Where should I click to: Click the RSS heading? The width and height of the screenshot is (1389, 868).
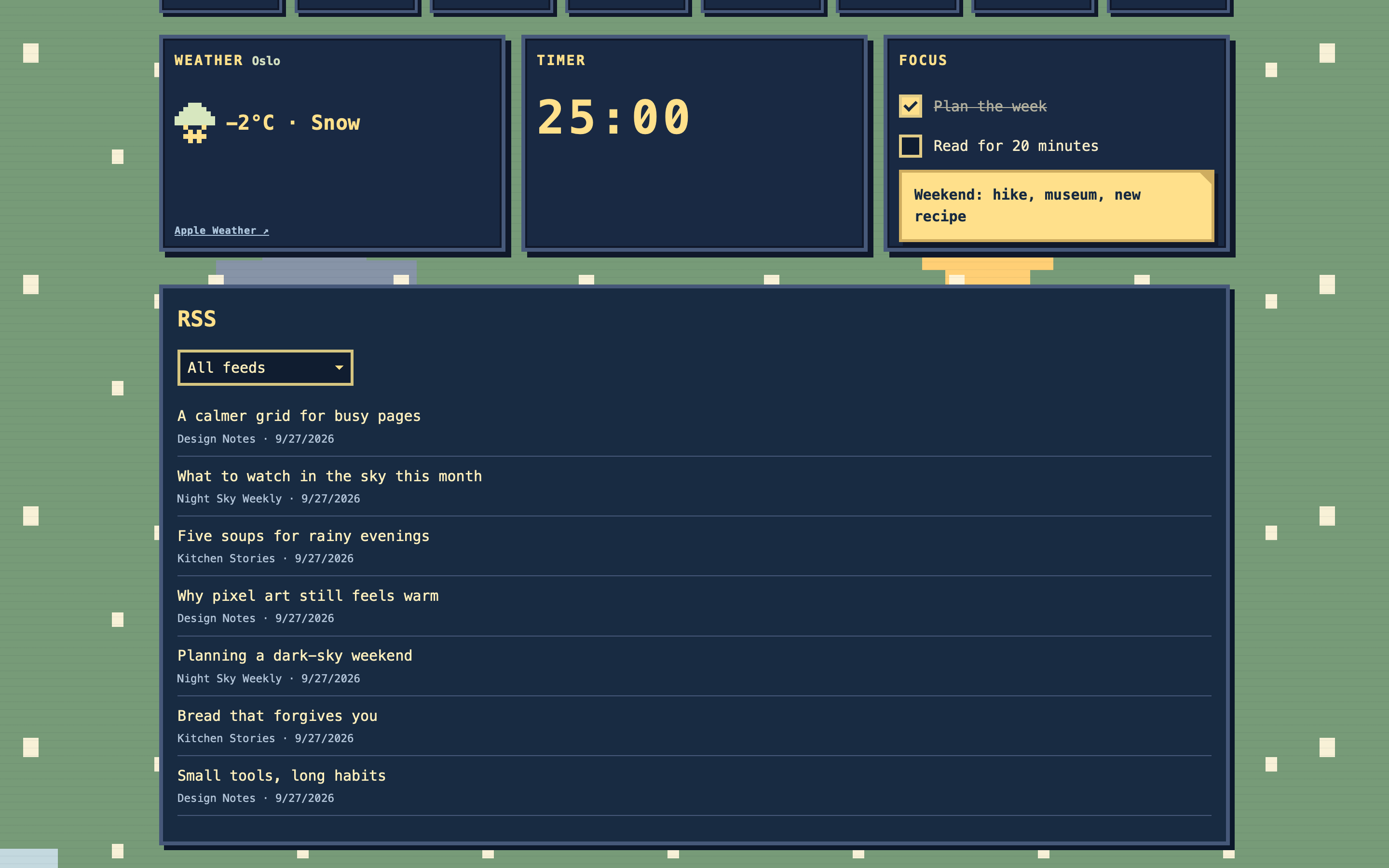(197, 319)
